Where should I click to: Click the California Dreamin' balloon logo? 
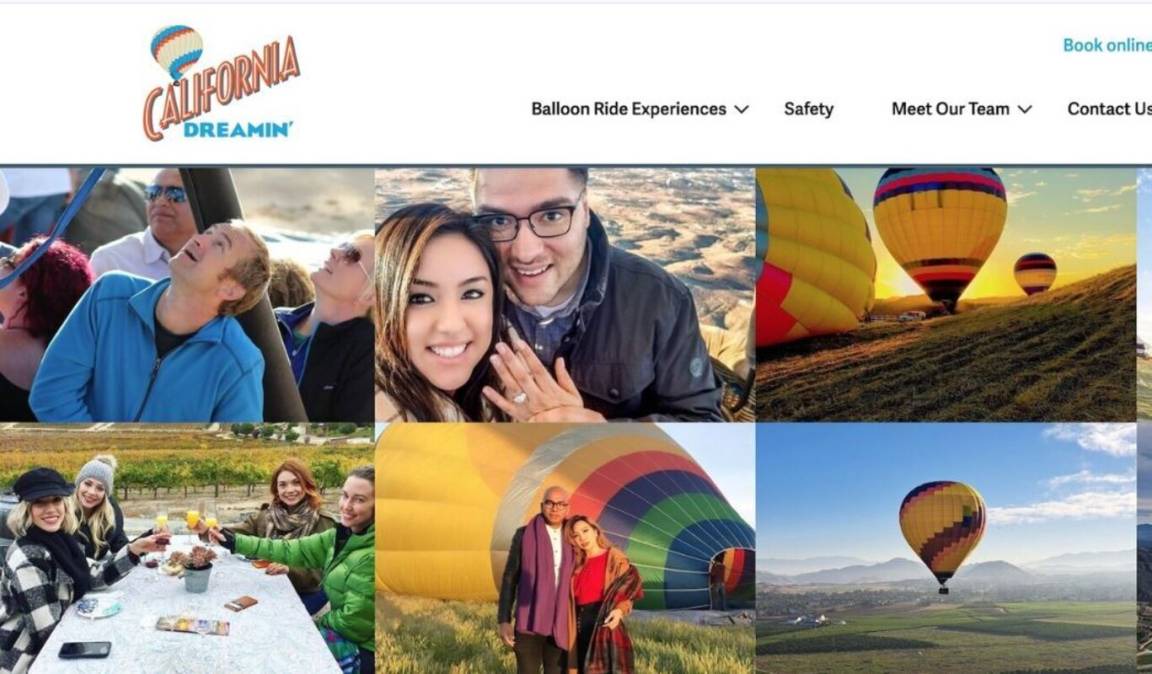221,83
